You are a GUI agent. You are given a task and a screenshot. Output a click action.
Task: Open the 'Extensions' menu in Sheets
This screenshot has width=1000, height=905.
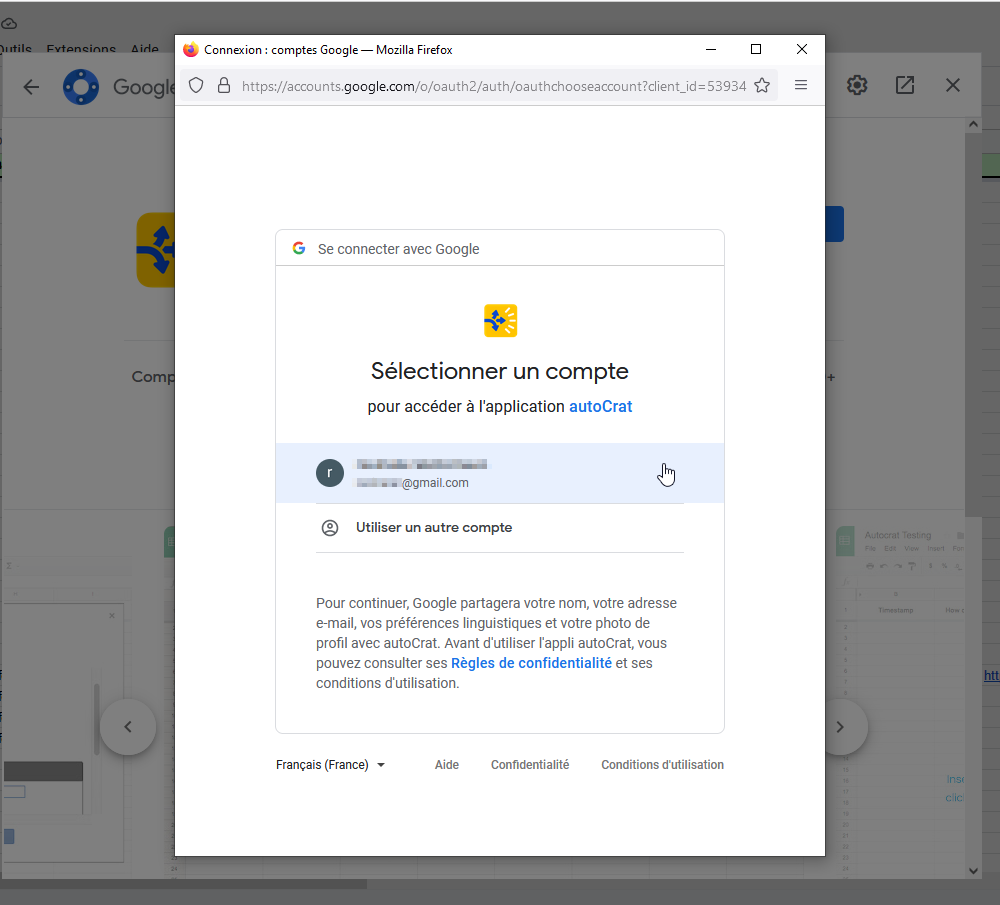pyautogui.click(x=81, y=48)
